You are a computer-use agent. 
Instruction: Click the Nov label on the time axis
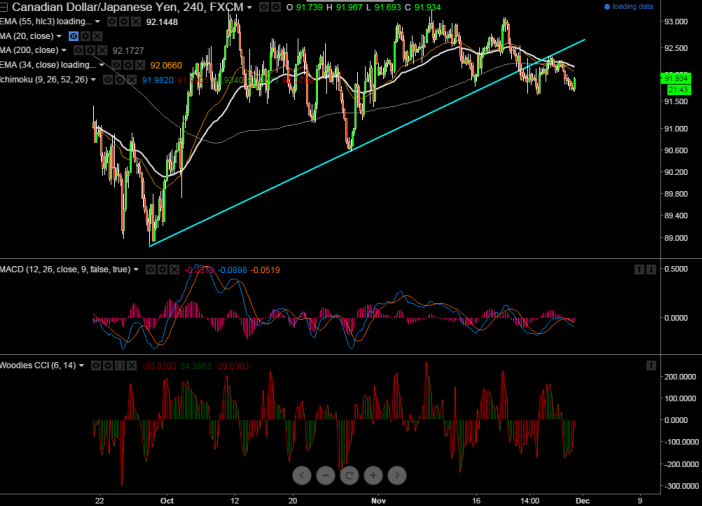coord(378,501)
